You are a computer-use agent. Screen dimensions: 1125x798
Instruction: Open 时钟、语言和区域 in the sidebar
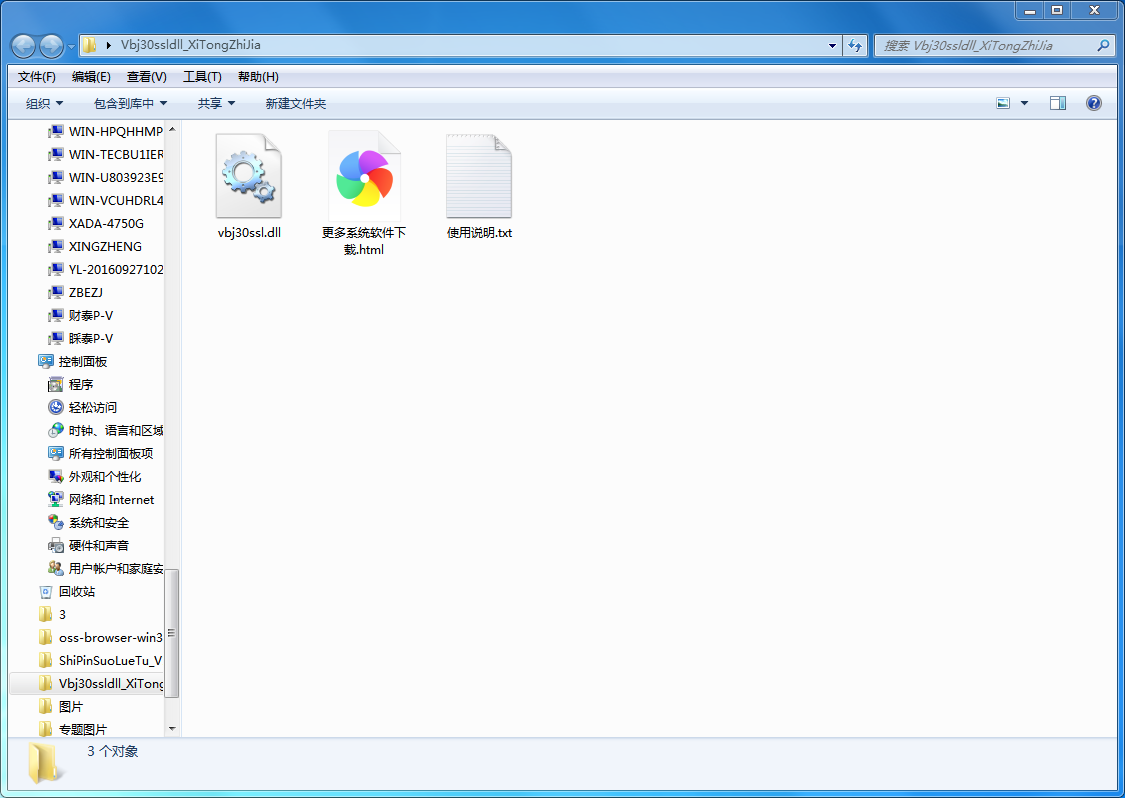(105, 431)
